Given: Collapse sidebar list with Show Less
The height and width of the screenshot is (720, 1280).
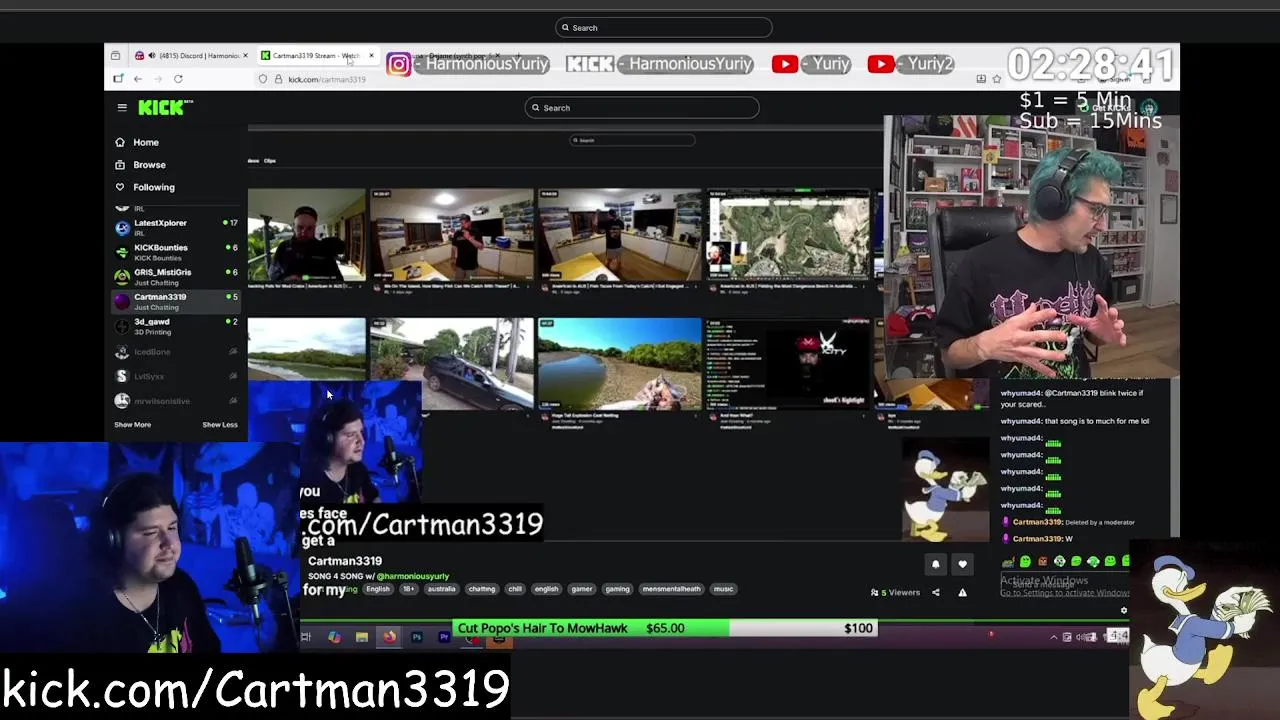Looking at the screenshot, I should point(220,425).
